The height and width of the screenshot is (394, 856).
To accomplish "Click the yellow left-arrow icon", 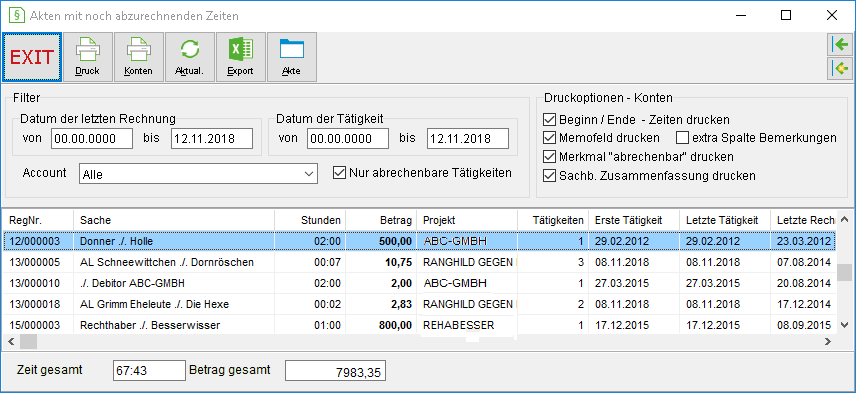I will click(x=841, y=69).
